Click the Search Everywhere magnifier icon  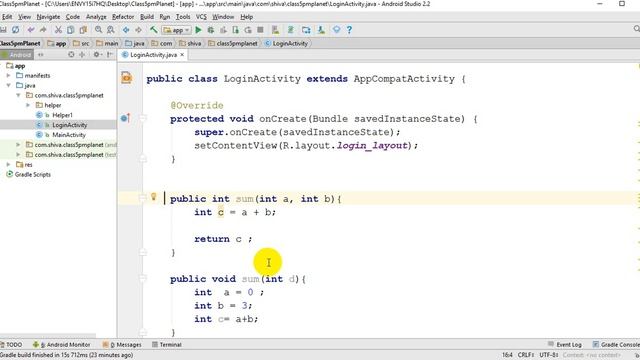(636, 29)
